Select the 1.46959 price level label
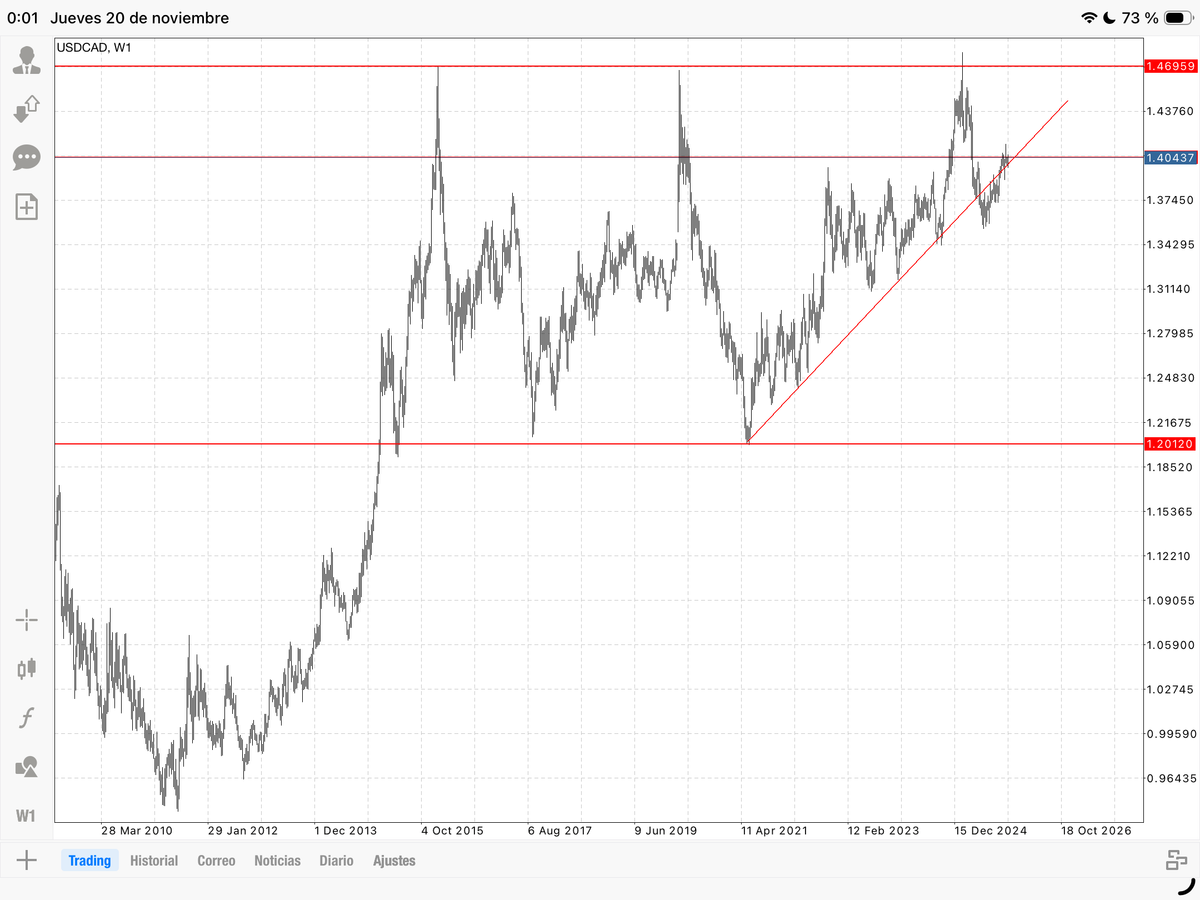The image size is (1200, 900). (x=1171, y=67)
